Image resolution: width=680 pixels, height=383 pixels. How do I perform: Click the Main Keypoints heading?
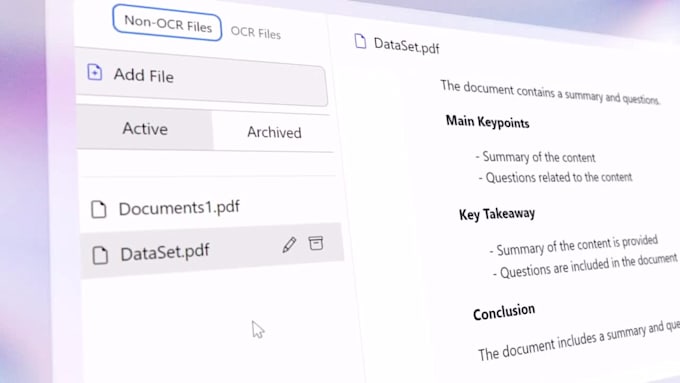click(487, 122)
